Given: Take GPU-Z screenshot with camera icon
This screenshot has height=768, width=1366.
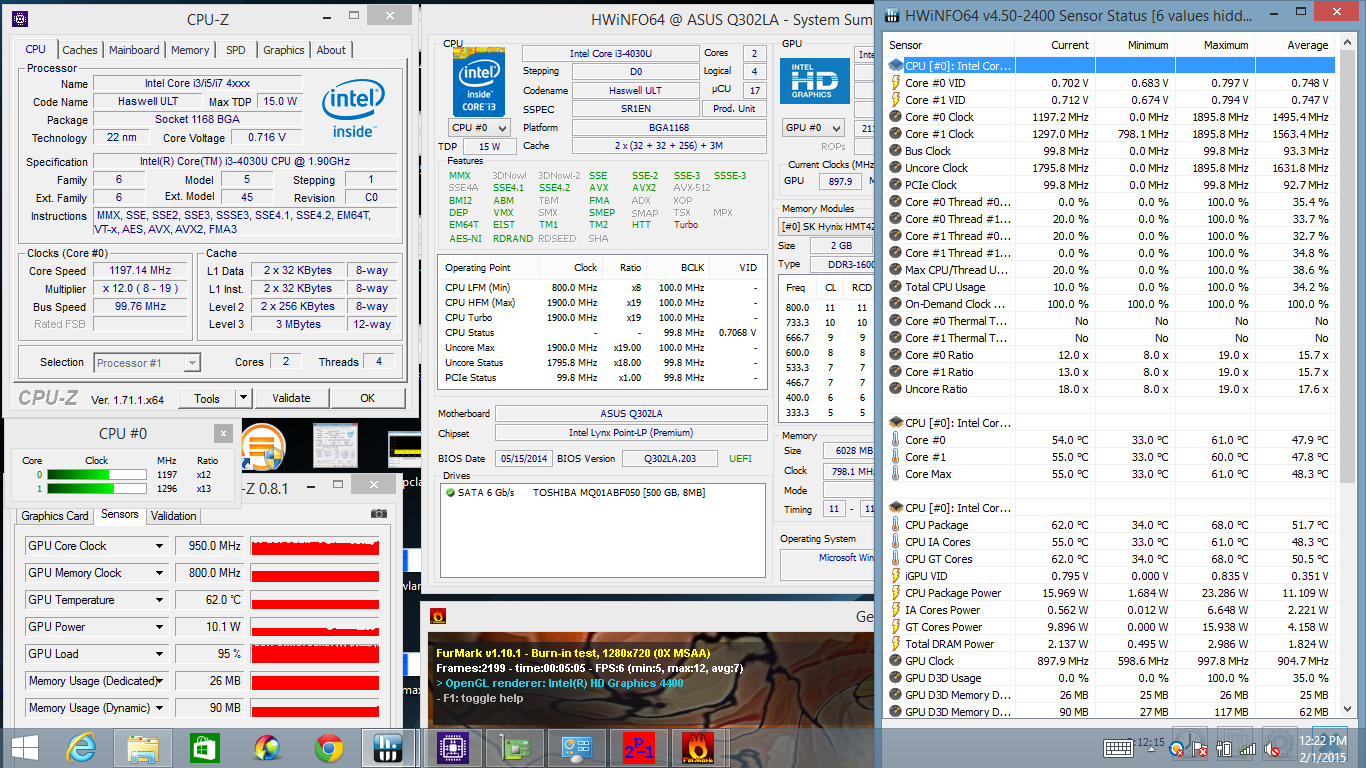Looking at the screenshot, I should click(x=379, y=513).
